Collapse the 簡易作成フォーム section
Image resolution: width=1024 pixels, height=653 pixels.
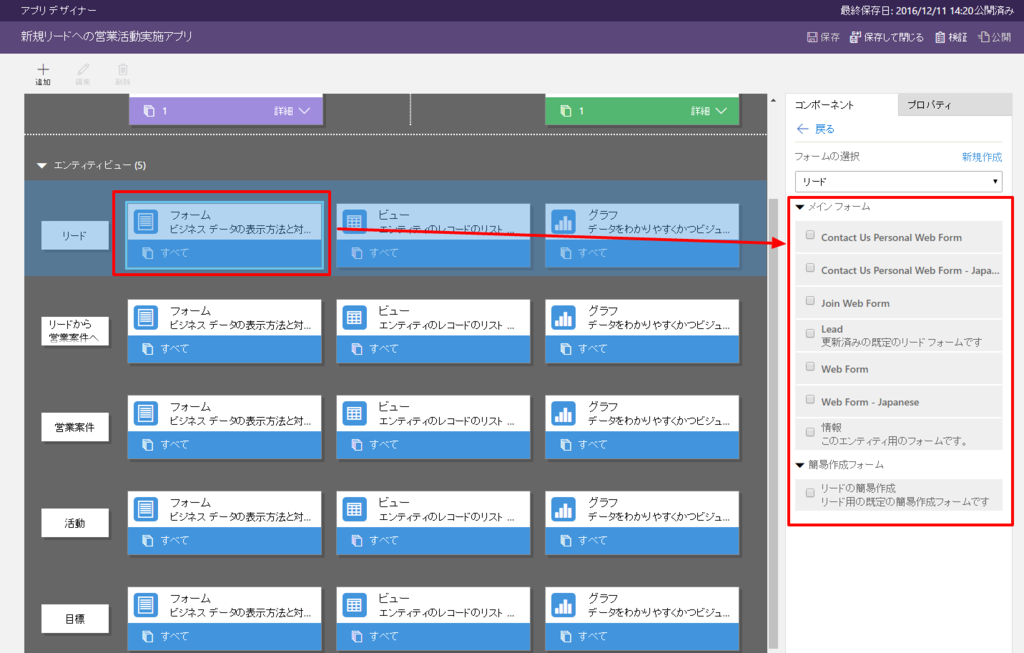pos(799,466)
